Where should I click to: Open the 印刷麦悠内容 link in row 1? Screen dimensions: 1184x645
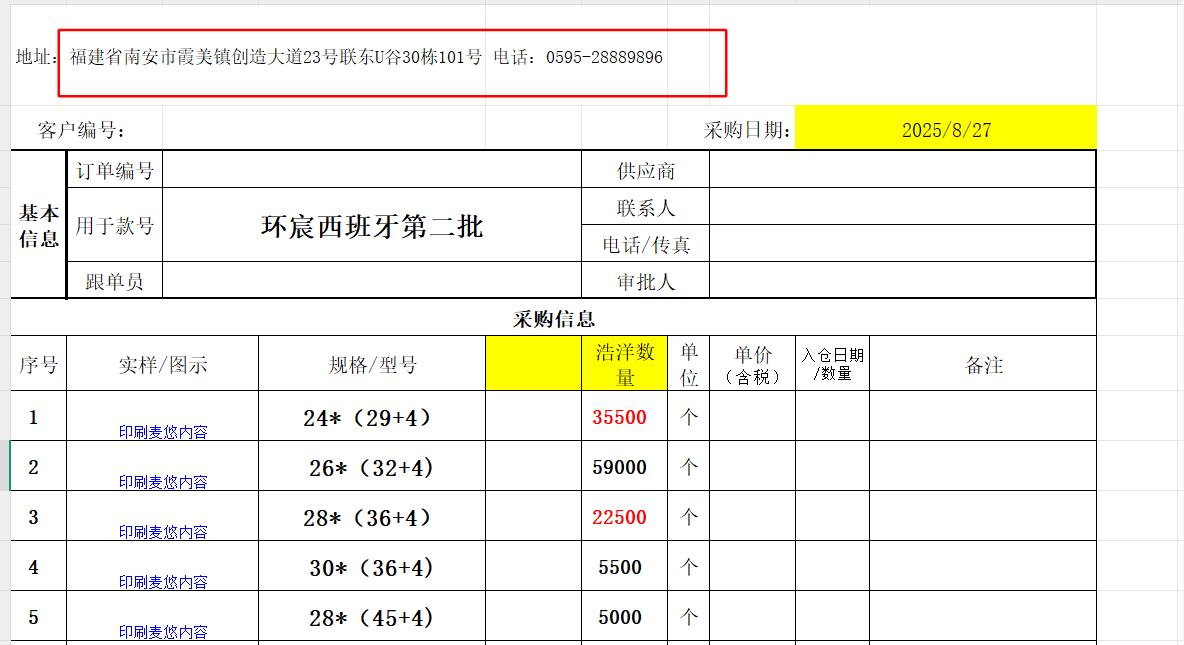click(x=163, y=432)
